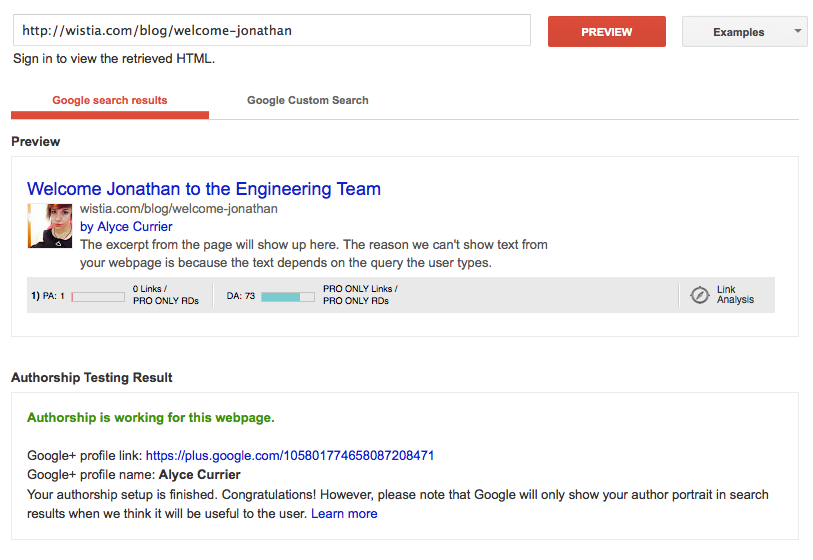Click the Examples dropdown arrow

[x=797, y=31]
